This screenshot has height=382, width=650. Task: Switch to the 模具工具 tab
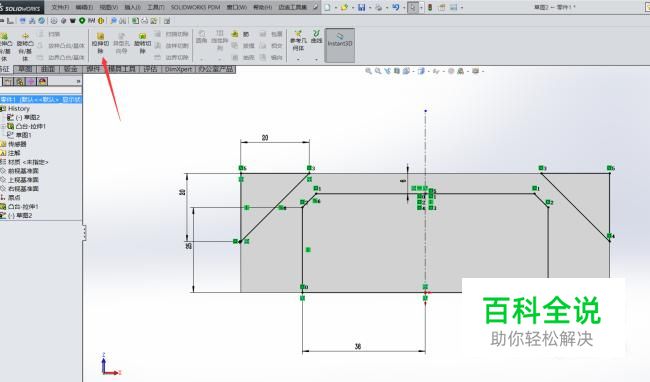(x=122, y=69)
